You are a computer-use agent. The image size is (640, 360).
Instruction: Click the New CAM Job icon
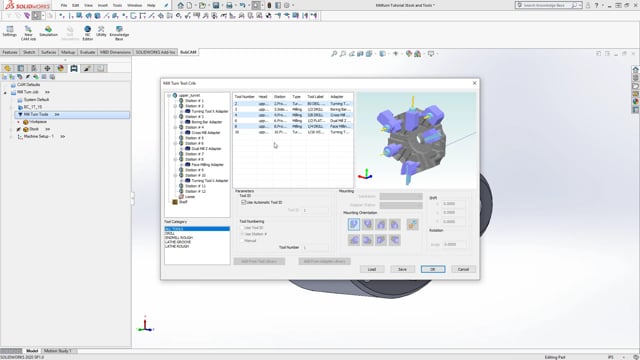click(28, 33)
